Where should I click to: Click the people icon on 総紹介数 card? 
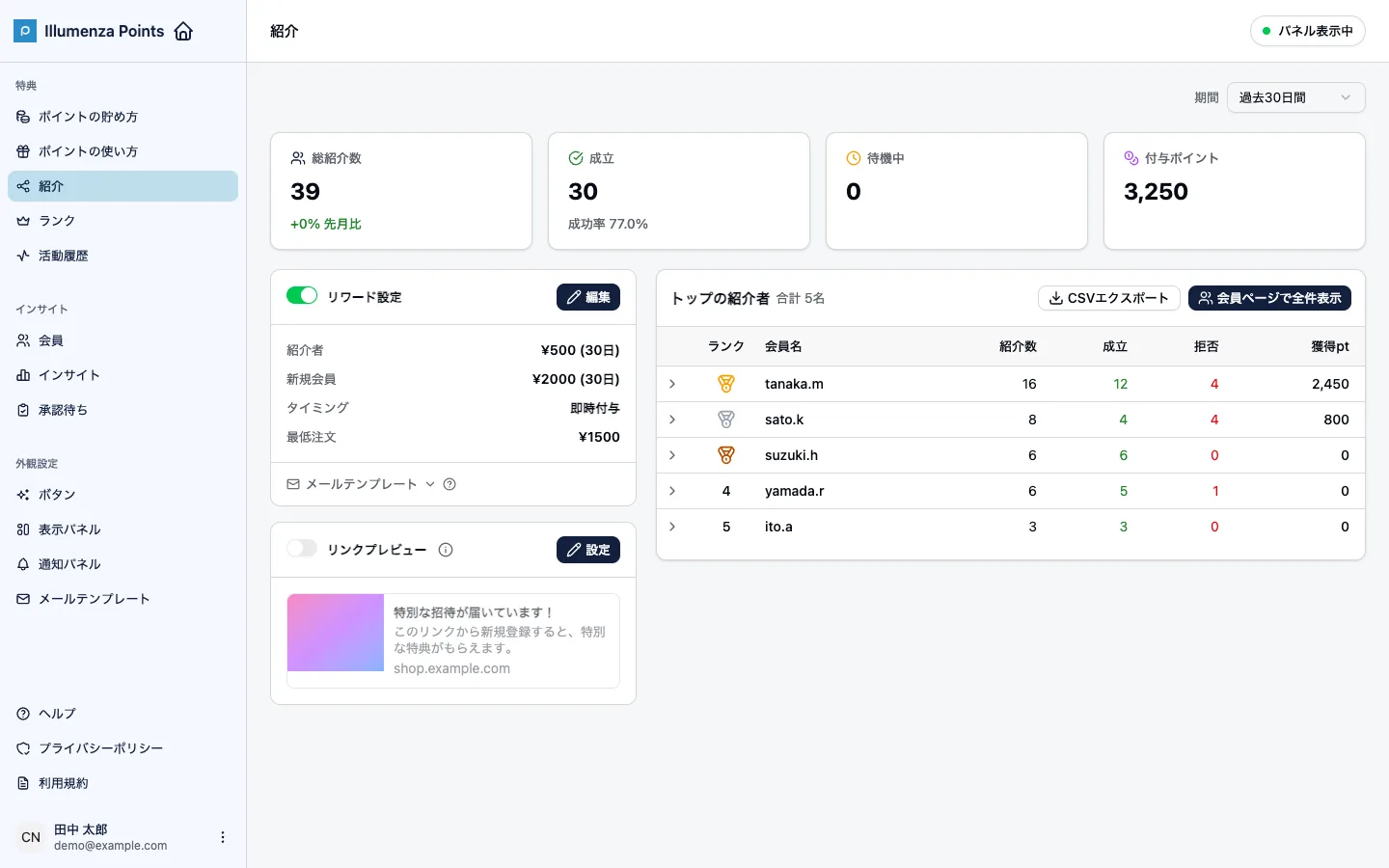298,158
